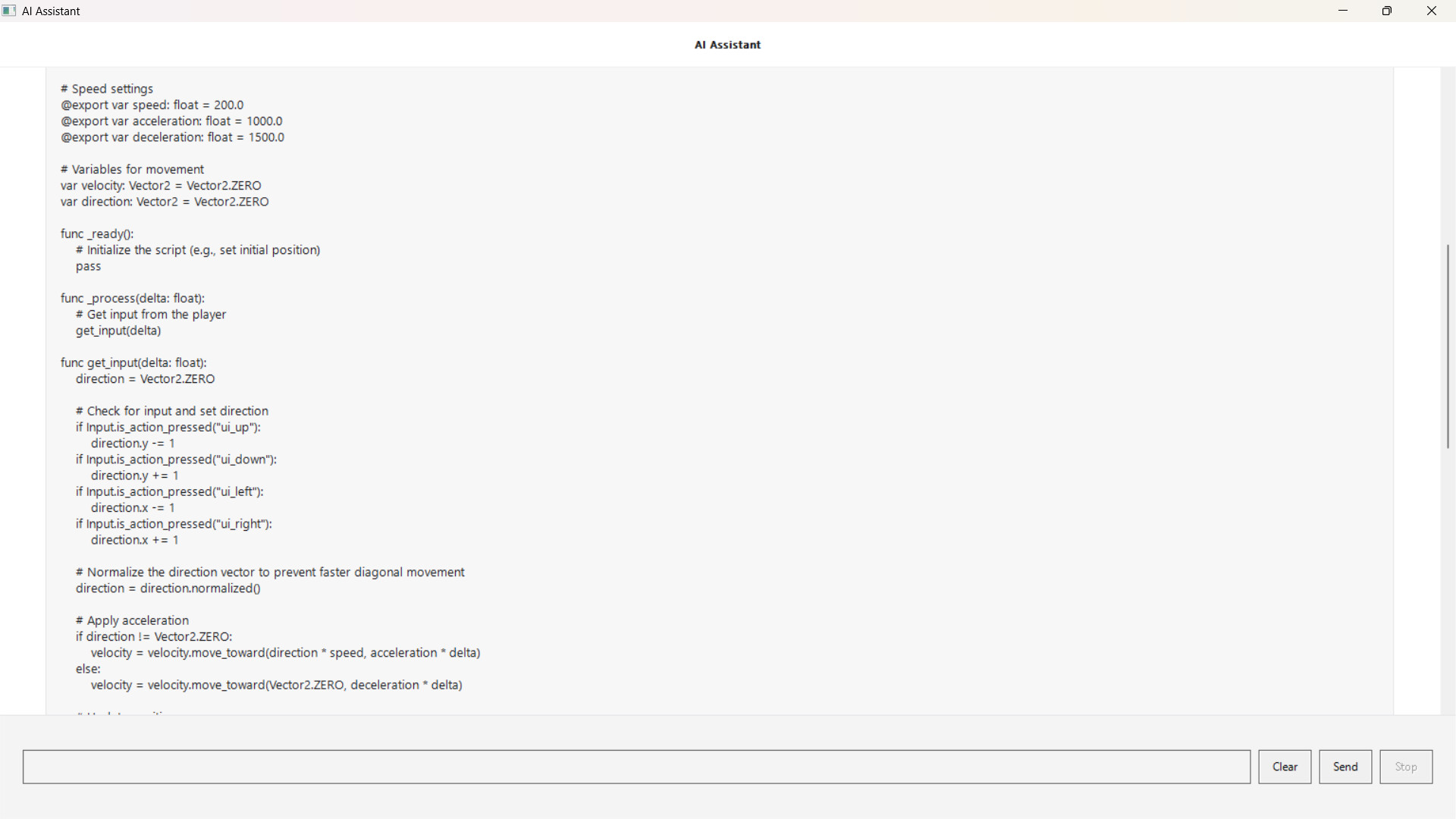Click the 'func get_input(delta: float):' line
1456x819 pixels.
point(133,362)
